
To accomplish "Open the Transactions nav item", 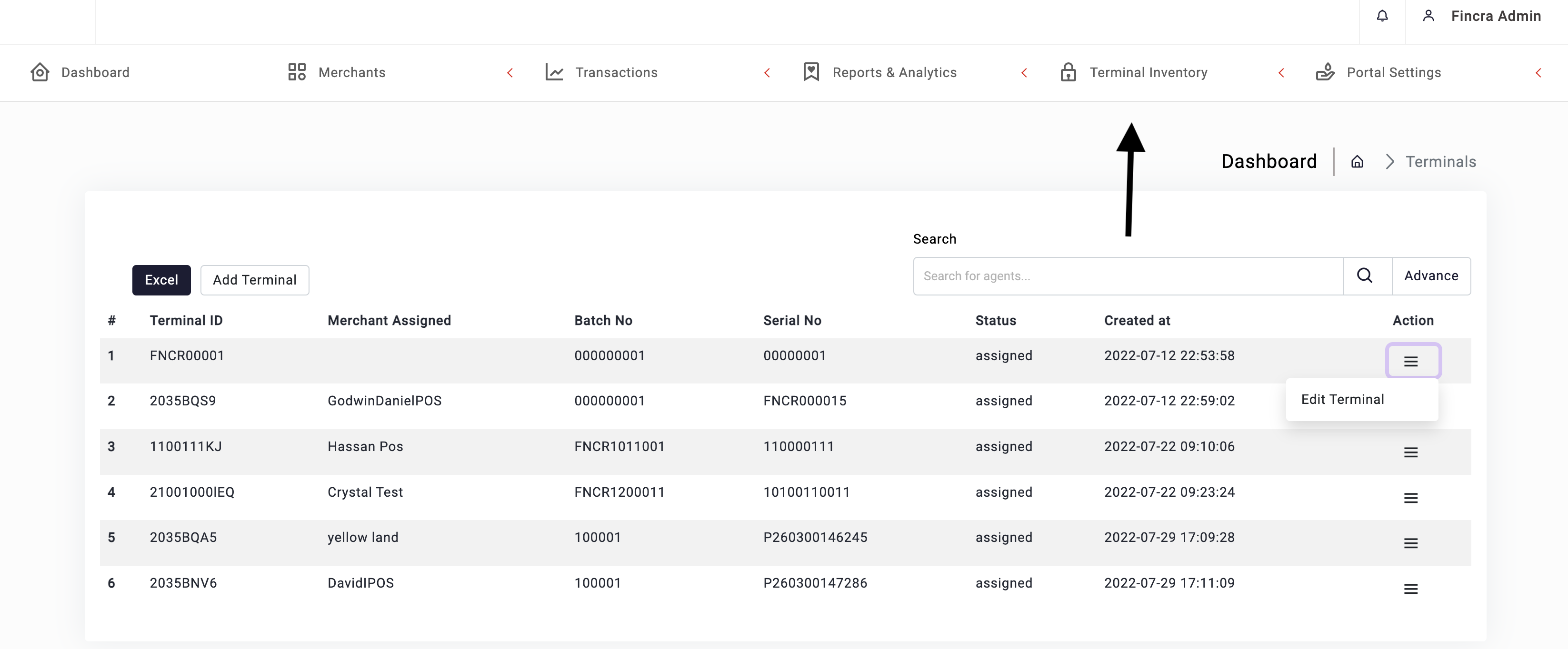I will (x=617, y=72).
